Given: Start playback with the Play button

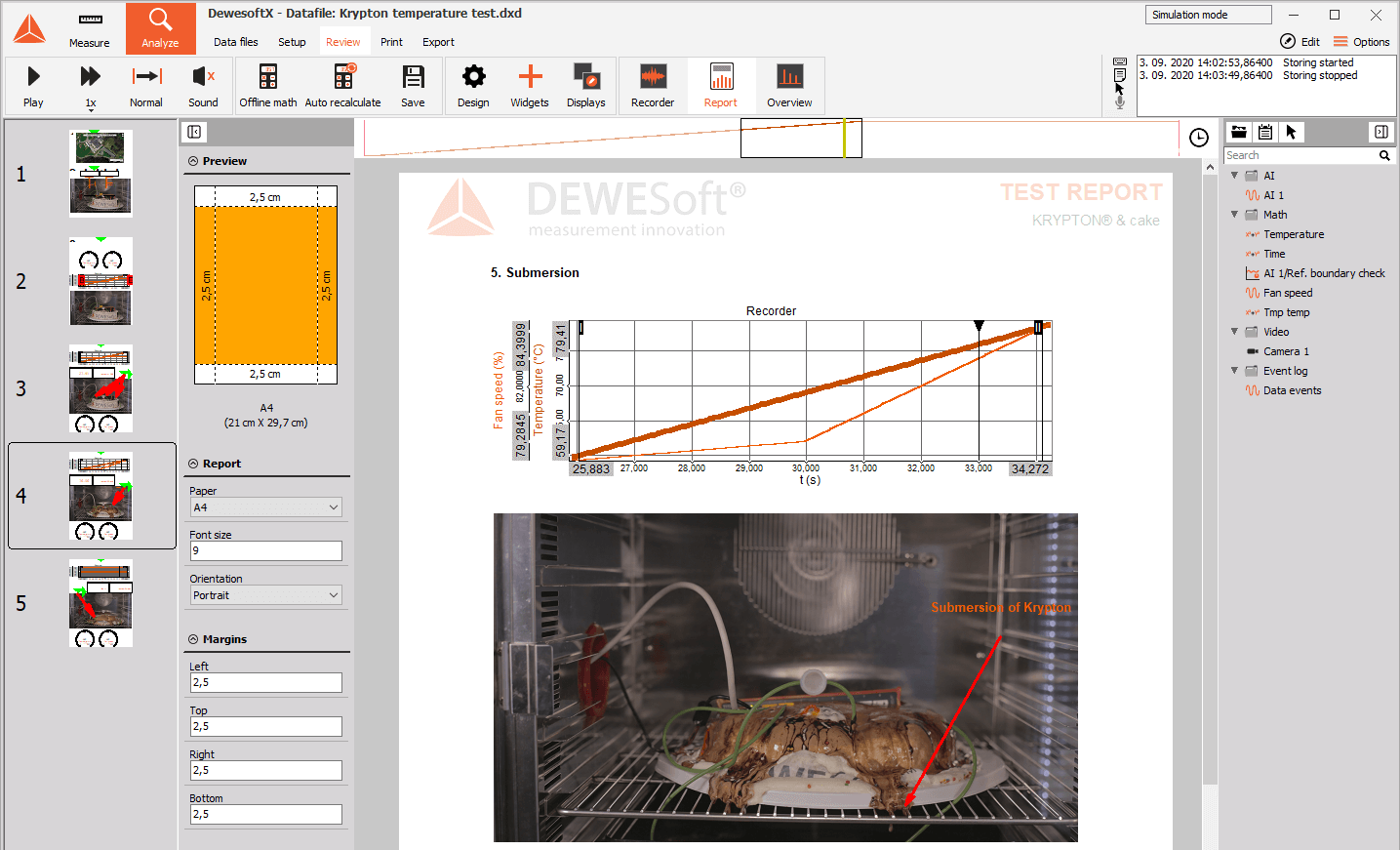Looking at the screenshot, I should pos(33,86).
